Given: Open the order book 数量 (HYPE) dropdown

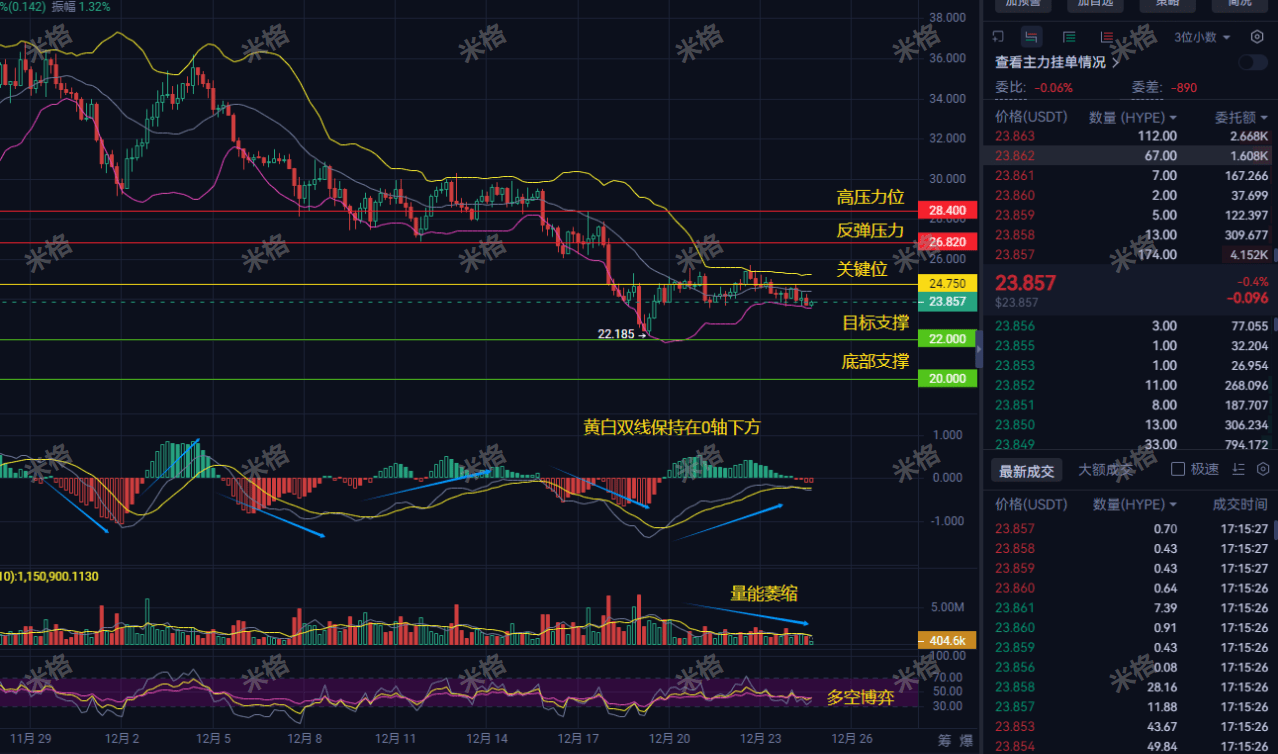Looking at the screenshot, I should [1133, 117].
